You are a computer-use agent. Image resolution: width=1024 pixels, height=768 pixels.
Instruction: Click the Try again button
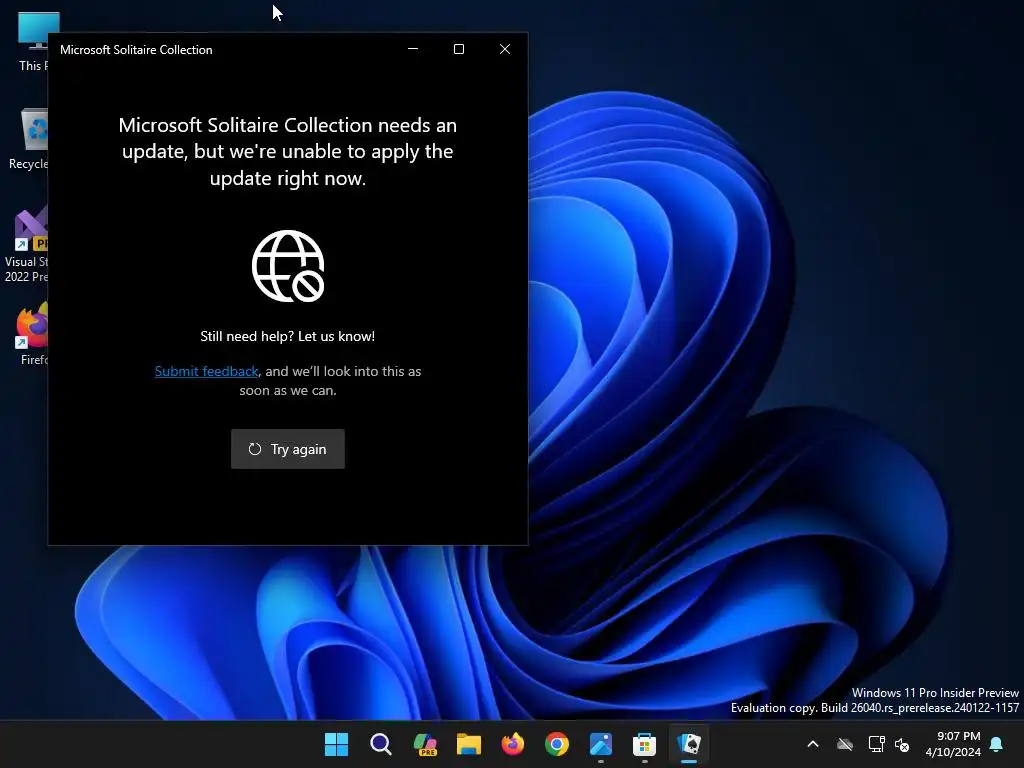point(287,449)
